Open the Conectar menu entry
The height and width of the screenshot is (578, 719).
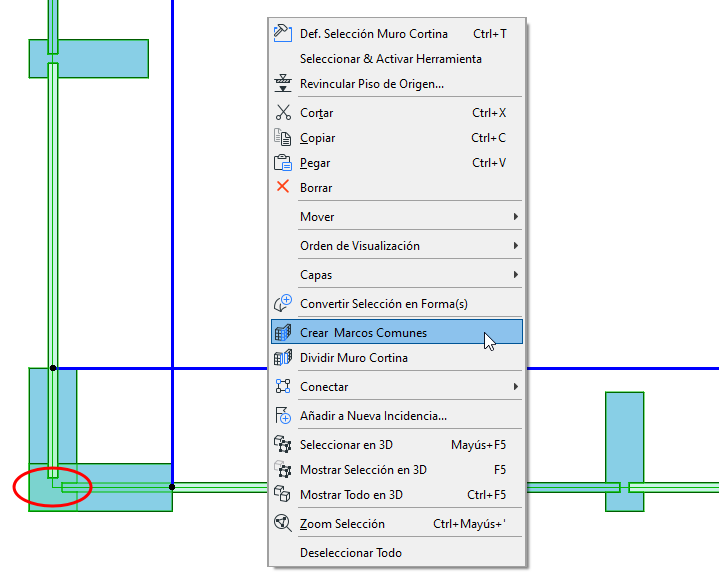397,386
